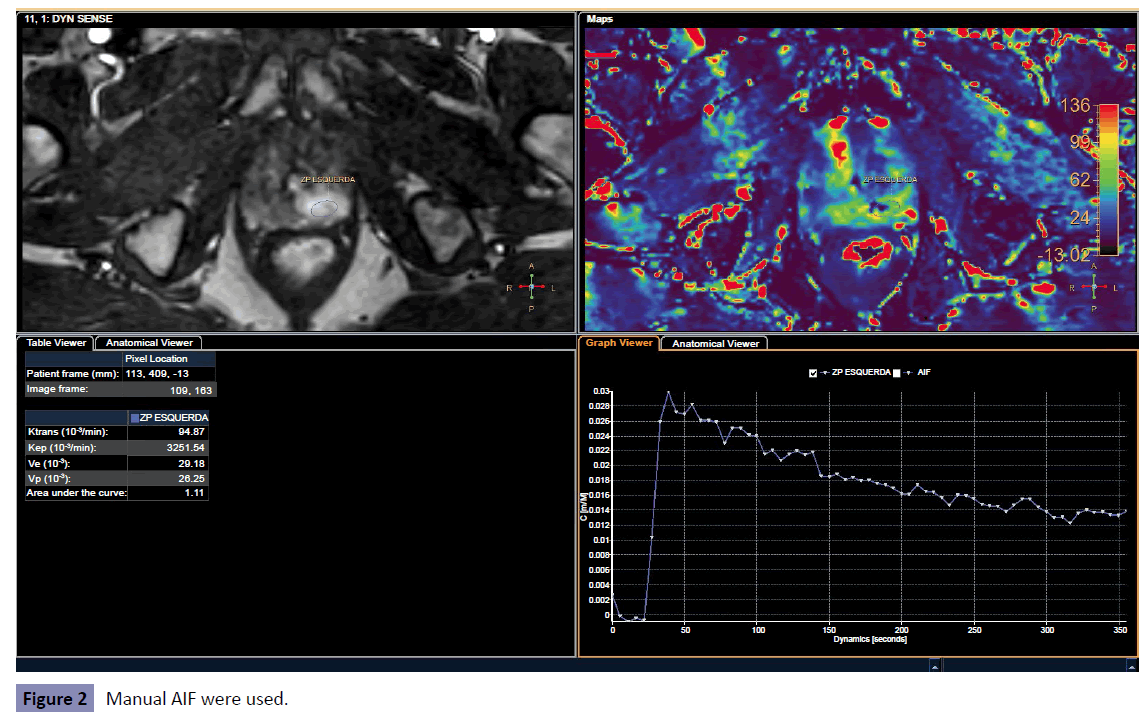Screen dimensions: 1148x723
Task: Expand the rightmost up-arrow in bottom status bar
Action: (1129, 665)
